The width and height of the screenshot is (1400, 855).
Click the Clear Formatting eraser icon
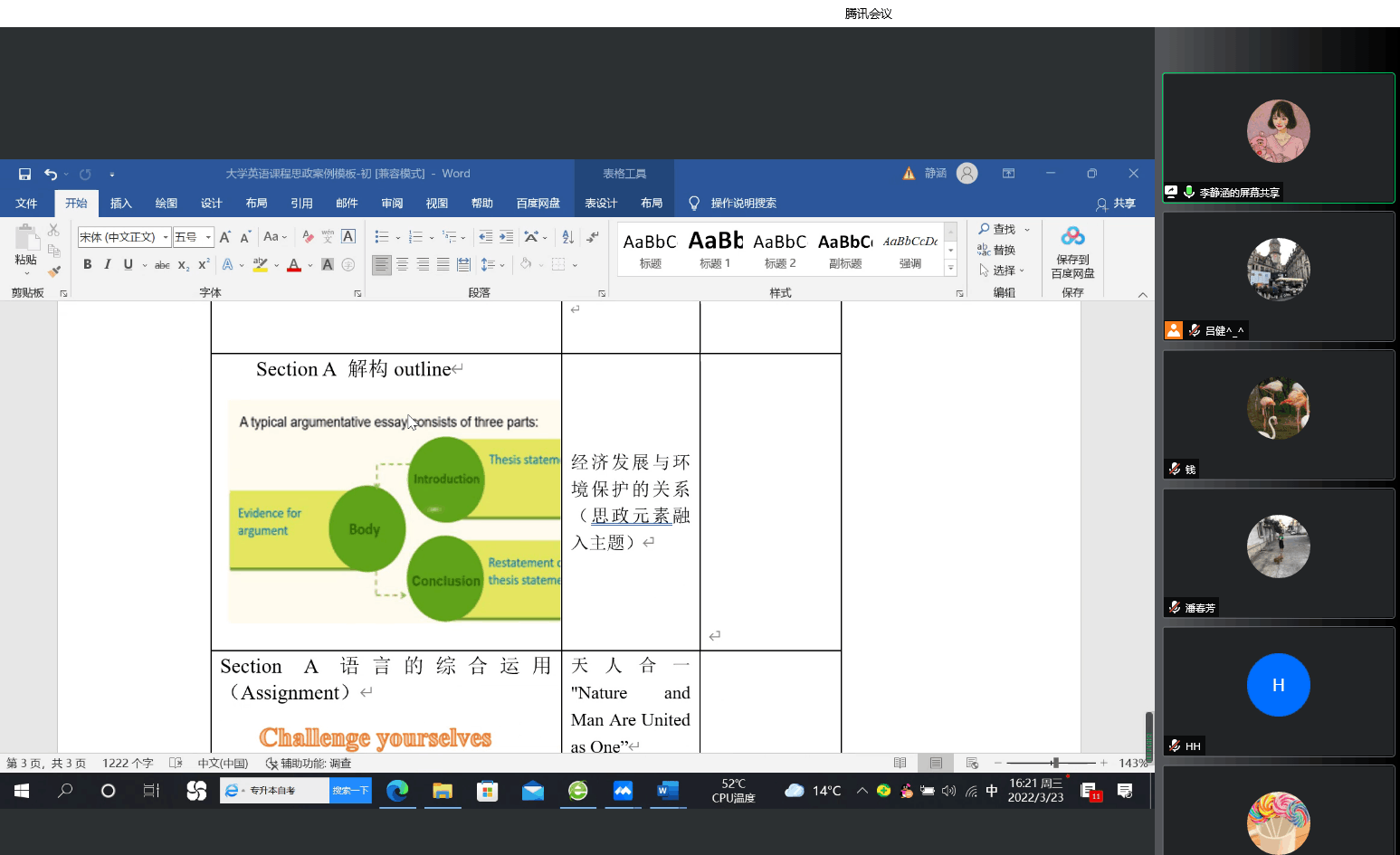308,237
